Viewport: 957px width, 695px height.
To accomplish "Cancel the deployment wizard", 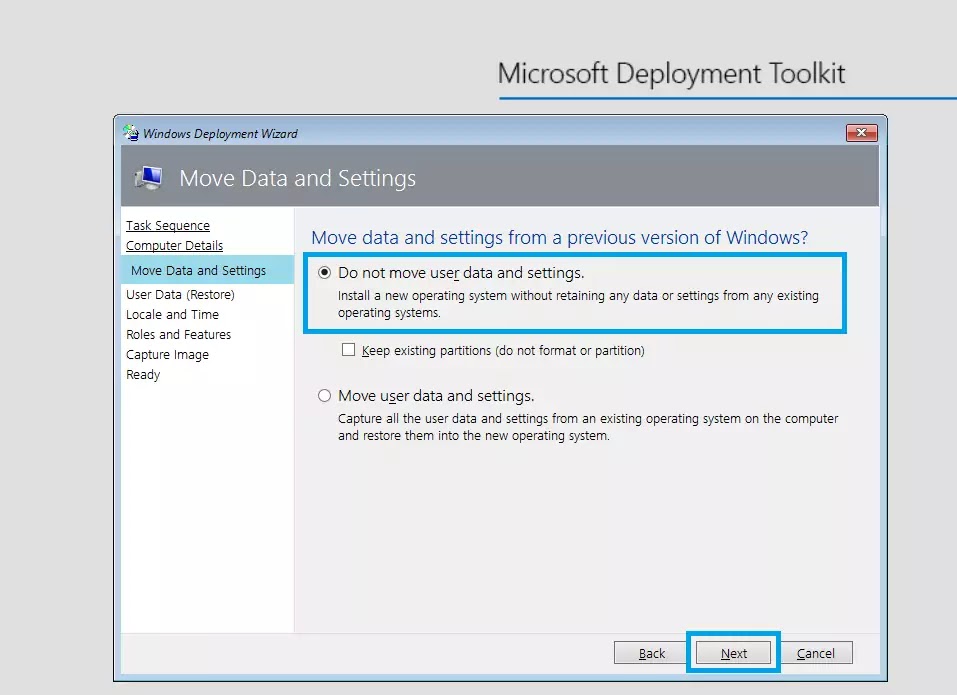I will click(x=815, y=653).
